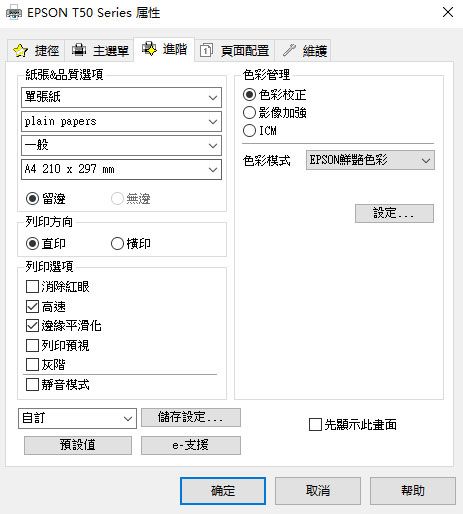Click the 儲存設定... button

(191, 417)
